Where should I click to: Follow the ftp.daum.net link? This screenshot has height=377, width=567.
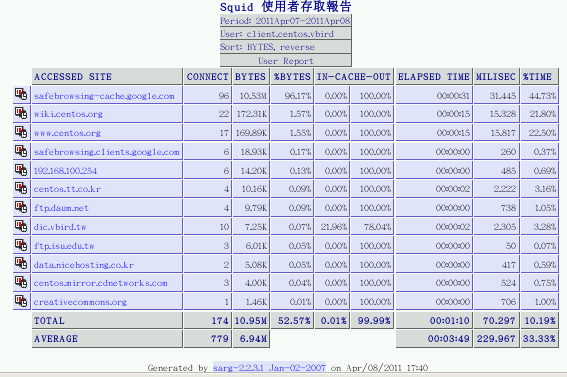pyautogui.click(x=61, y=208)
